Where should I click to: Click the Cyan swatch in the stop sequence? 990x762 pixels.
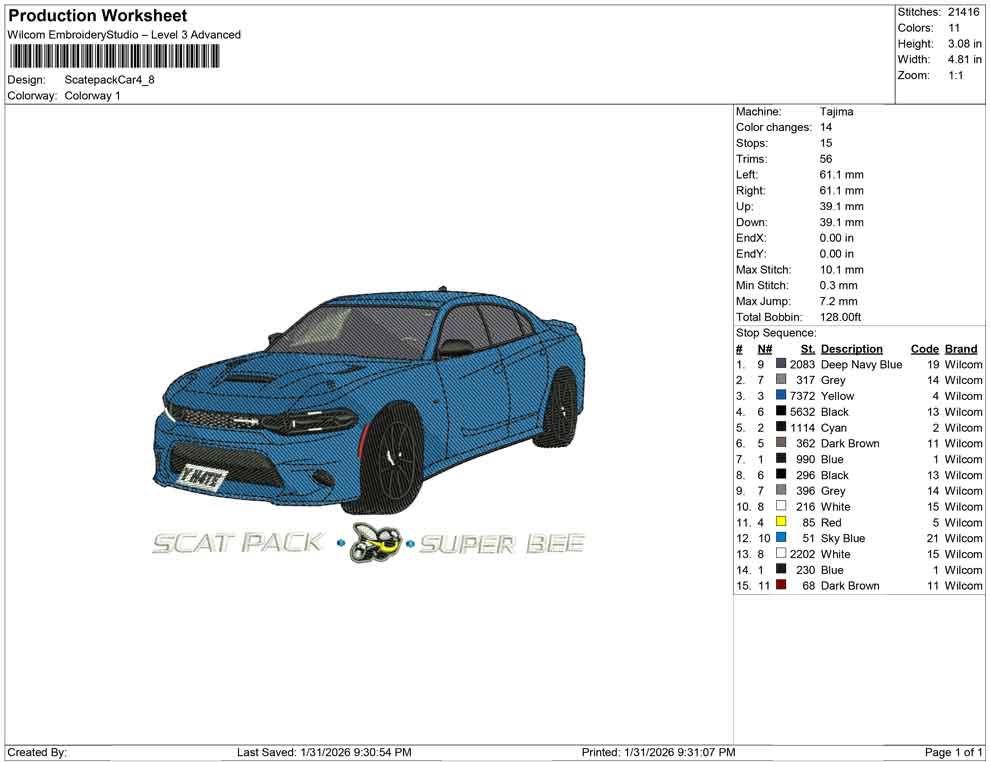[x=782, y=428]
